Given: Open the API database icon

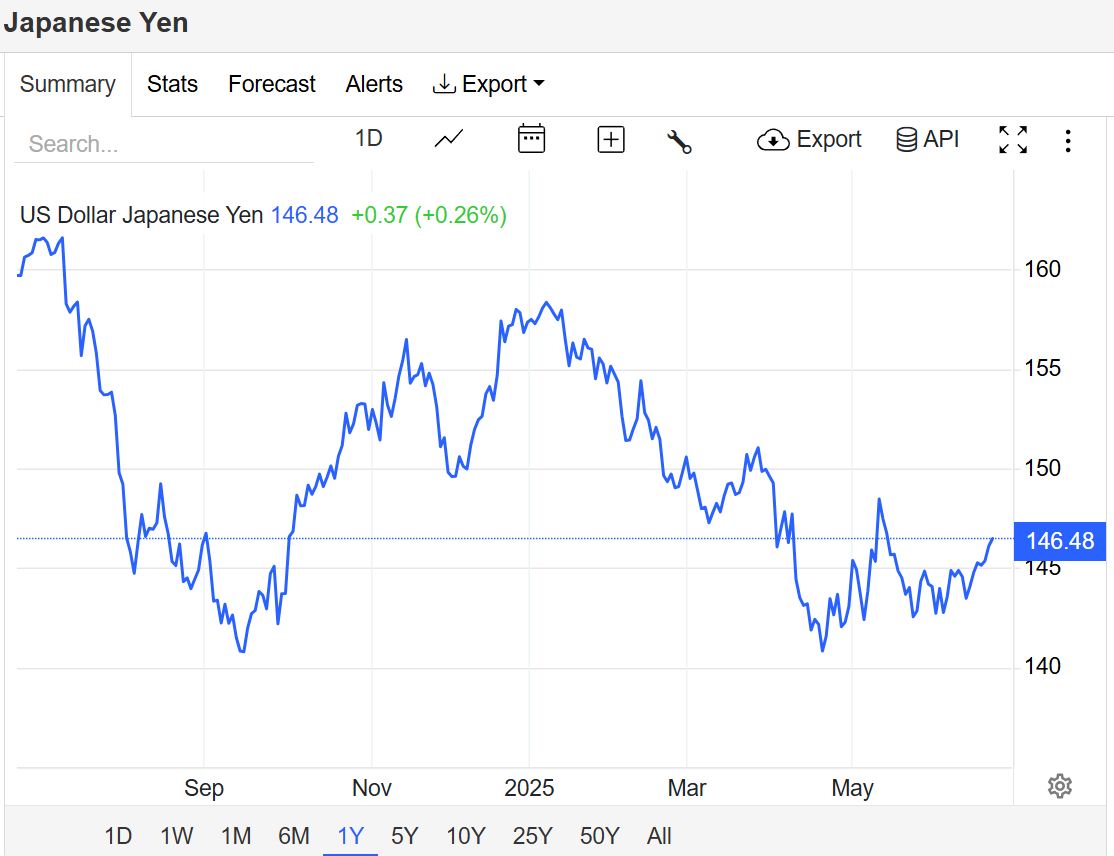Looking at the screenshot, I should click(x=927, y=139).
